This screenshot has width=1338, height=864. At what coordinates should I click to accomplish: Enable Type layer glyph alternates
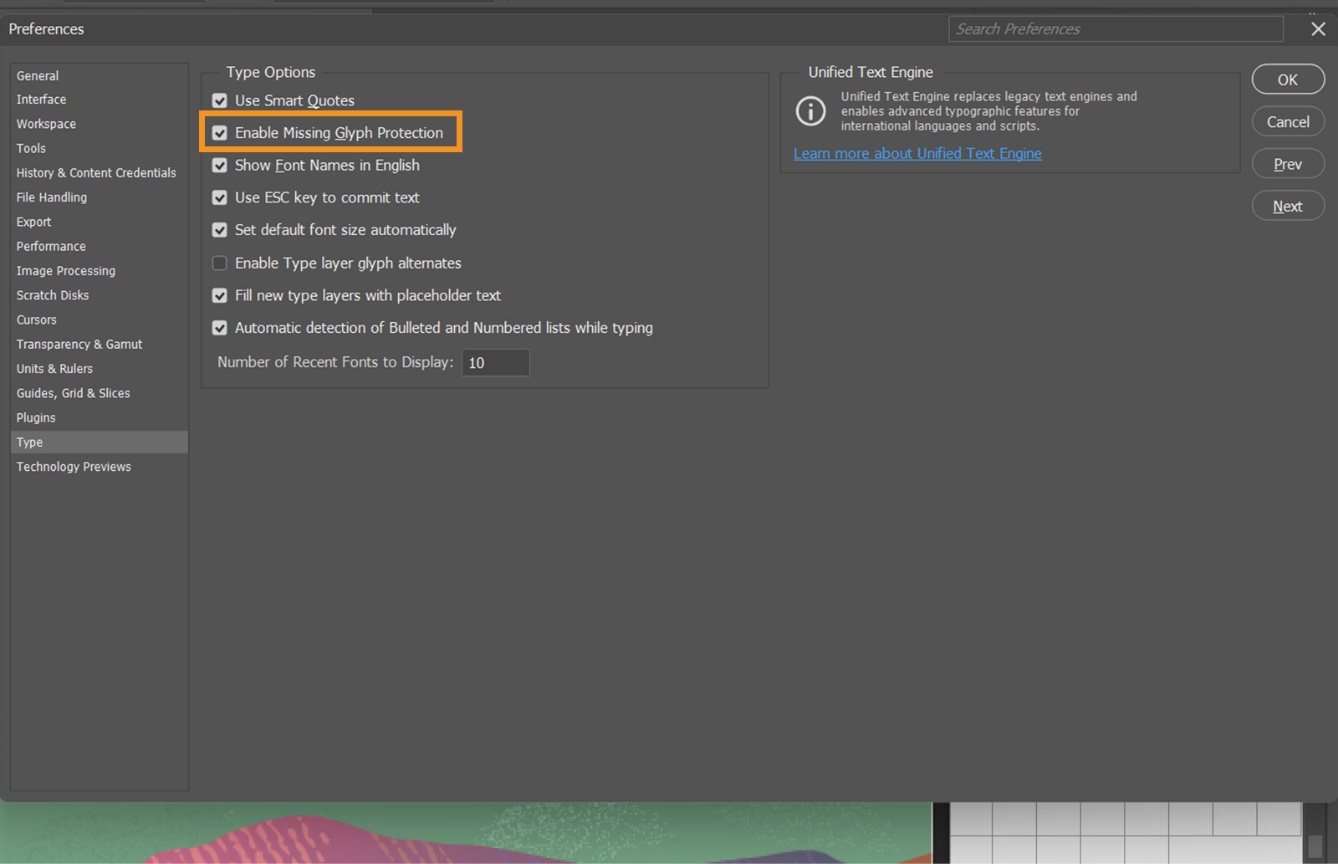pos(219,263)
